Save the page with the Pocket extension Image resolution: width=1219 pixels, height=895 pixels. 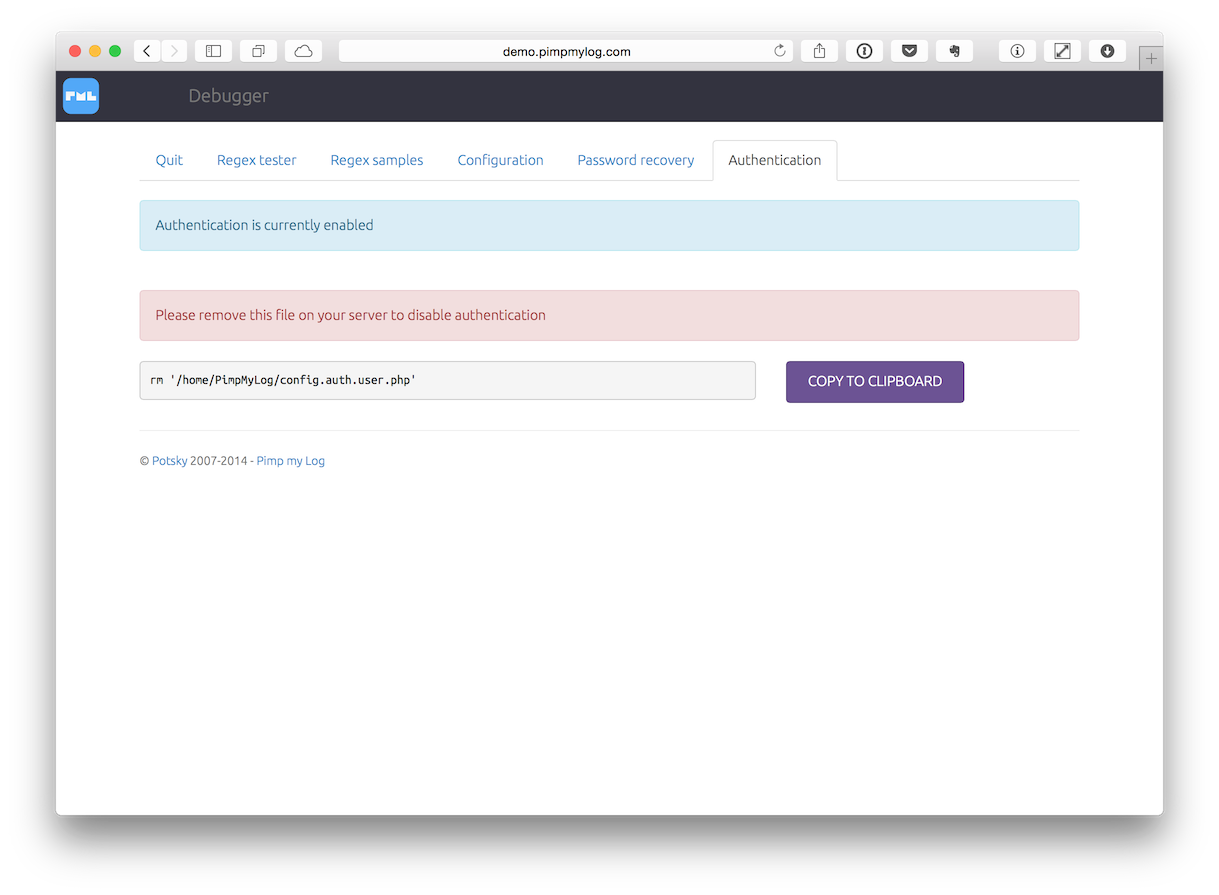[x=909, y=51]
